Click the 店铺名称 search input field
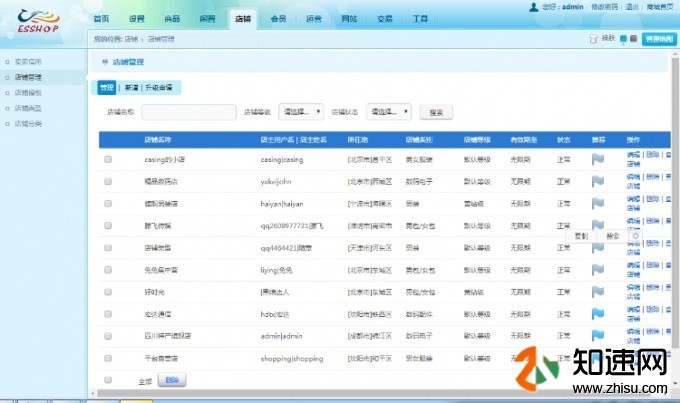The height and width of the screenshot is (403, 680). pos(189,112)
